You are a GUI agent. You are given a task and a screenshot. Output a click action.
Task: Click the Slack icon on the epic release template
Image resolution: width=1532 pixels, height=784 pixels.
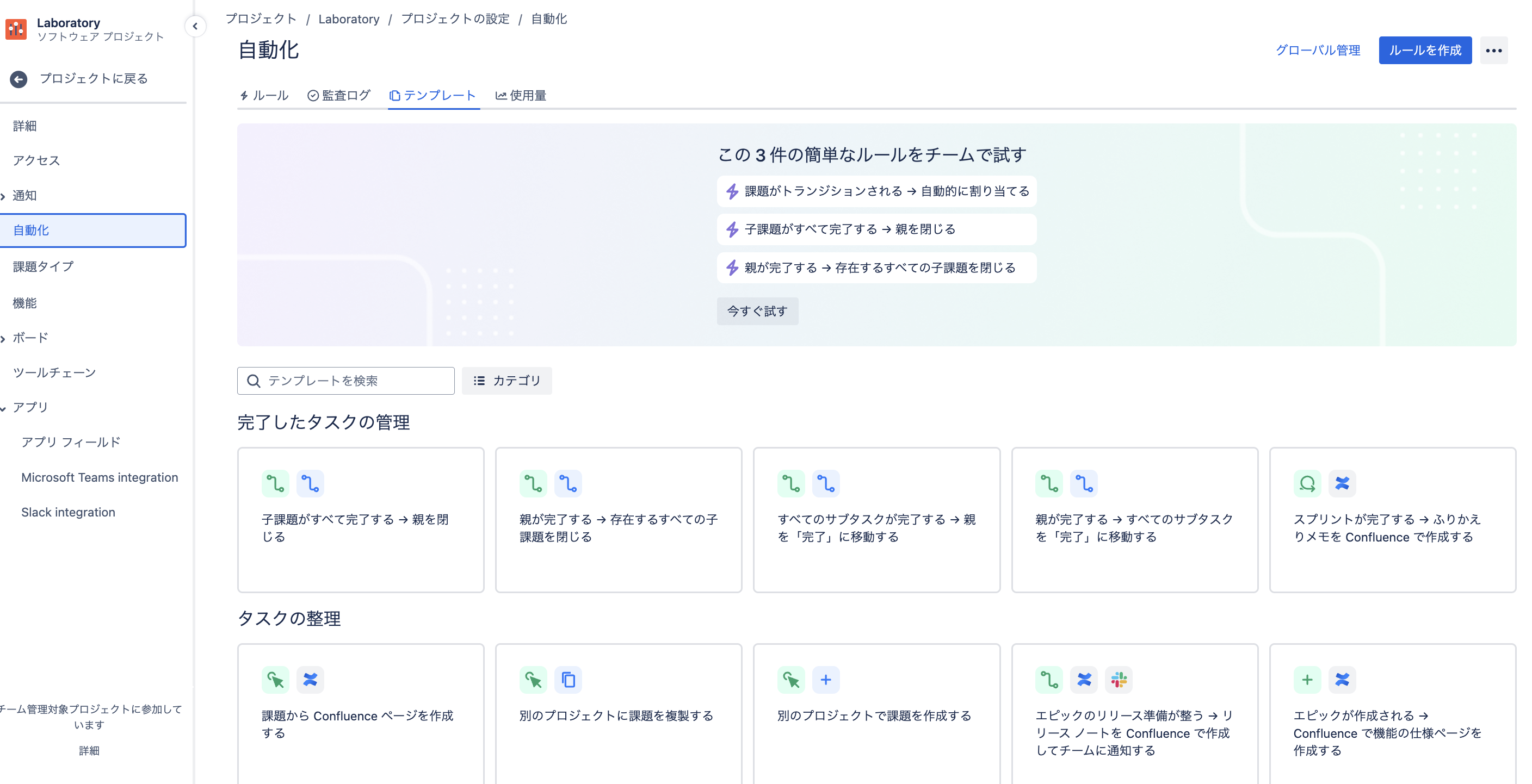coord(1118,680)
